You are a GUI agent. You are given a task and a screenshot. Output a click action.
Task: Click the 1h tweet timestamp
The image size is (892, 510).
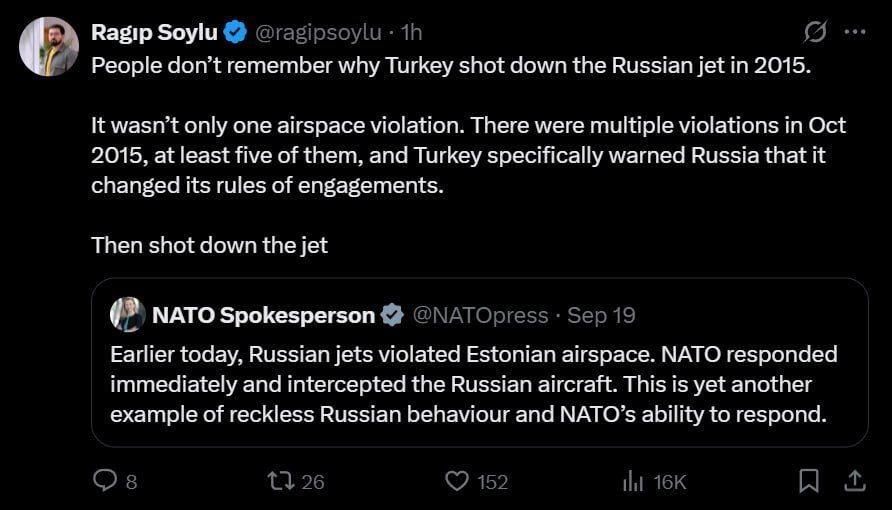tap(411, 33)
